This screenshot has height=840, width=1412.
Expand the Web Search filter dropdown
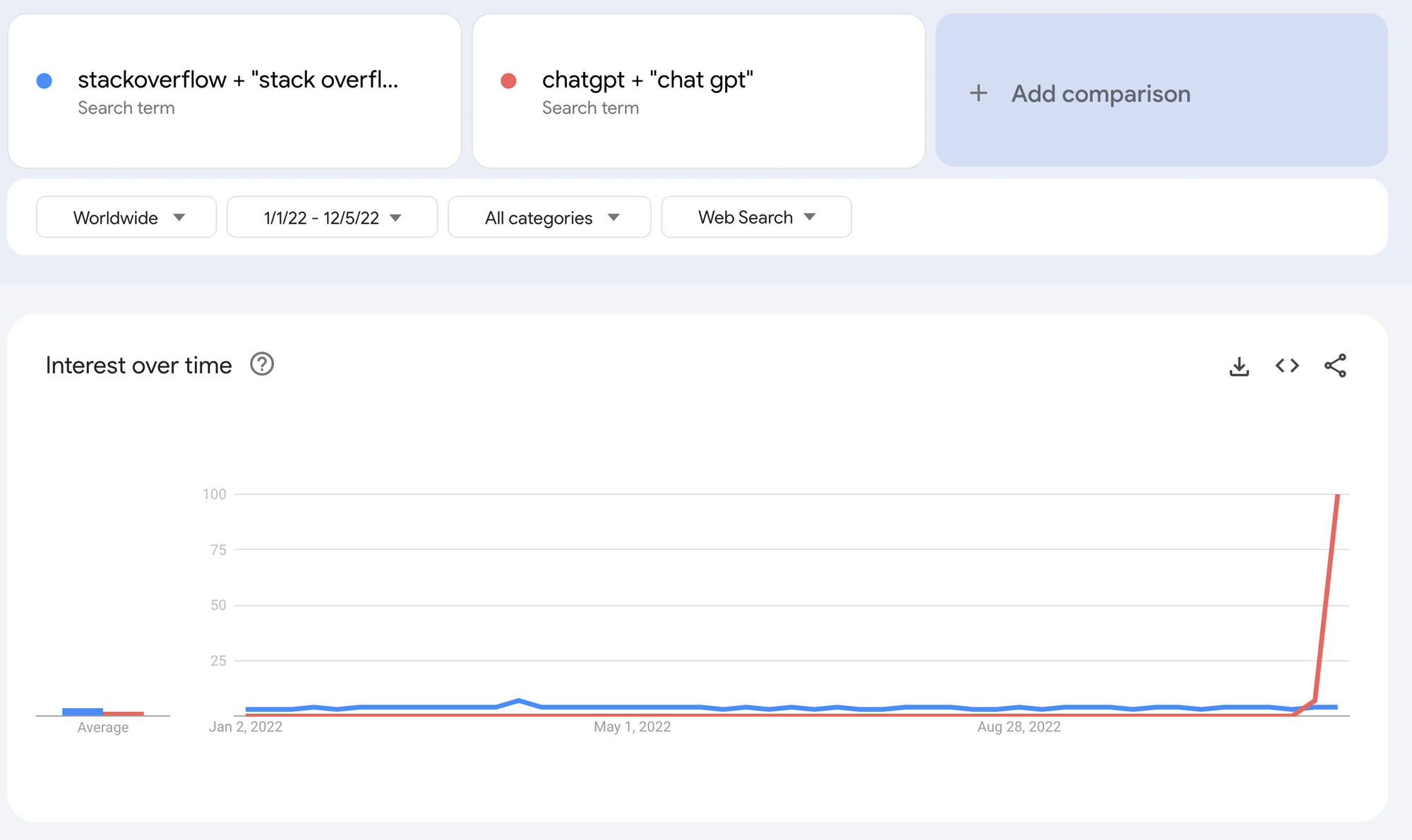pos(756,216)
